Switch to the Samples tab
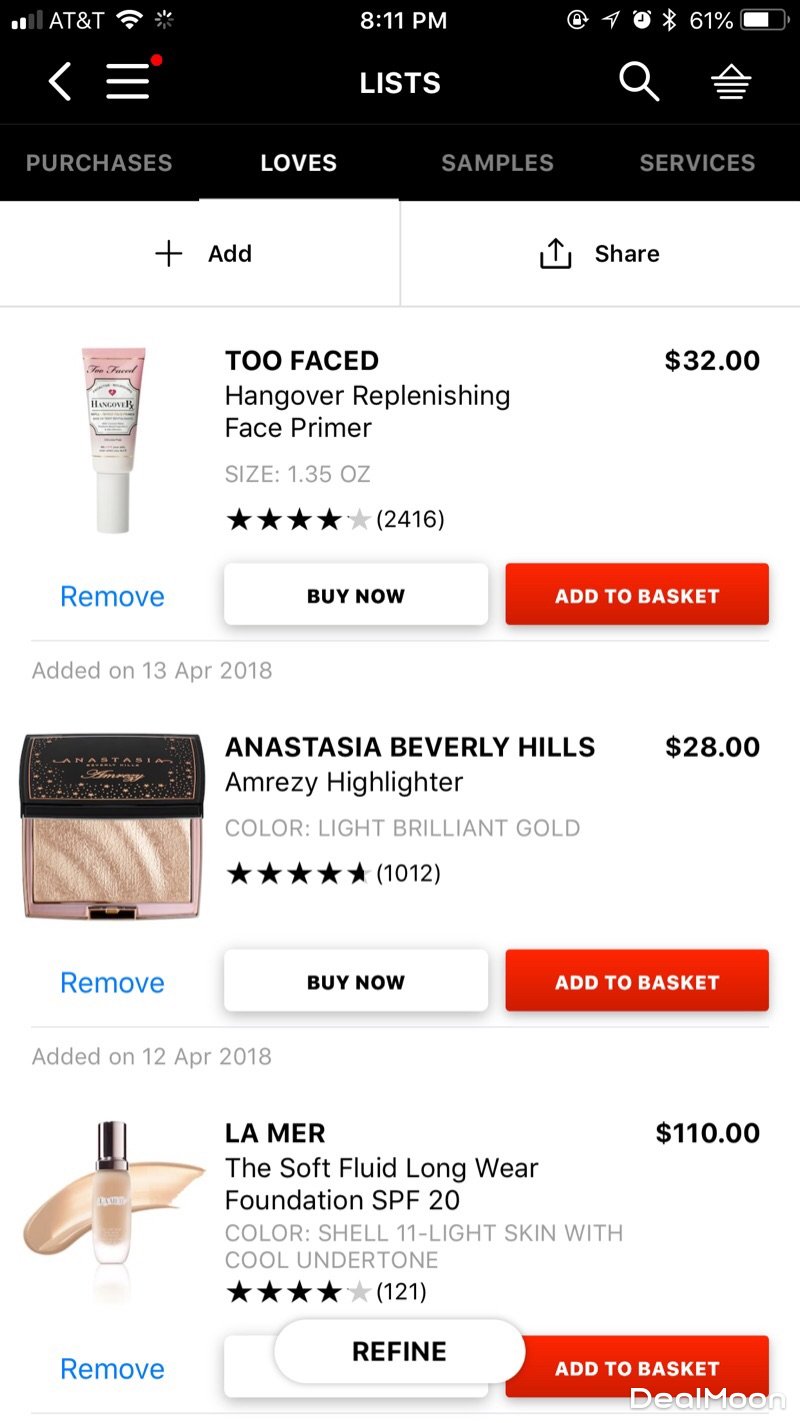Image resolution: width=800 pixels, height=1423 pixels. [x=497, y=163]
